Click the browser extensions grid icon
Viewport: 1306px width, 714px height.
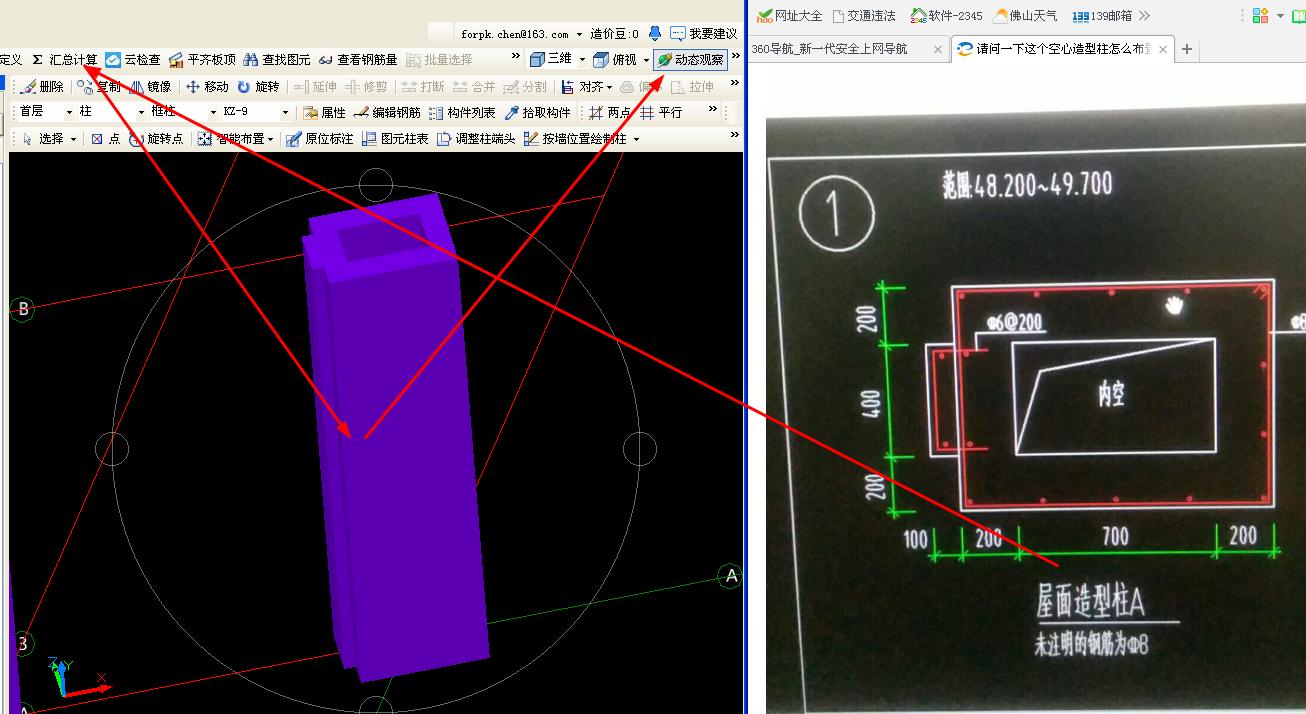coord(1260,15)
